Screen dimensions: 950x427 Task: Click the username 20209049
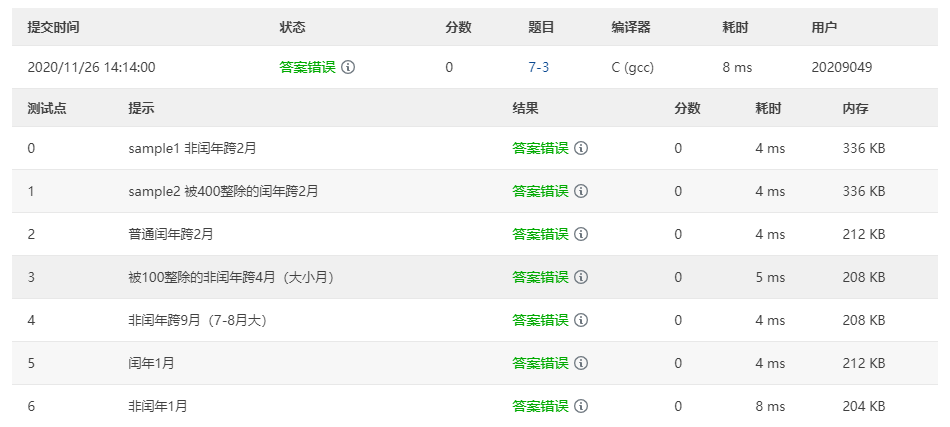pos(842,68)
